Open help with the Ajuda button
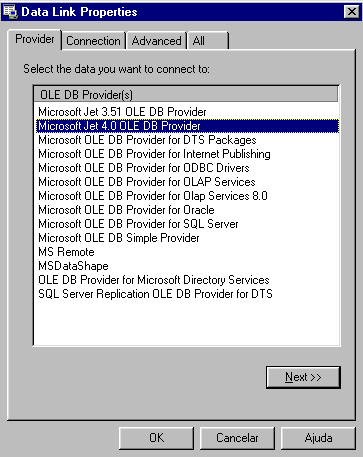 point(318,438)
